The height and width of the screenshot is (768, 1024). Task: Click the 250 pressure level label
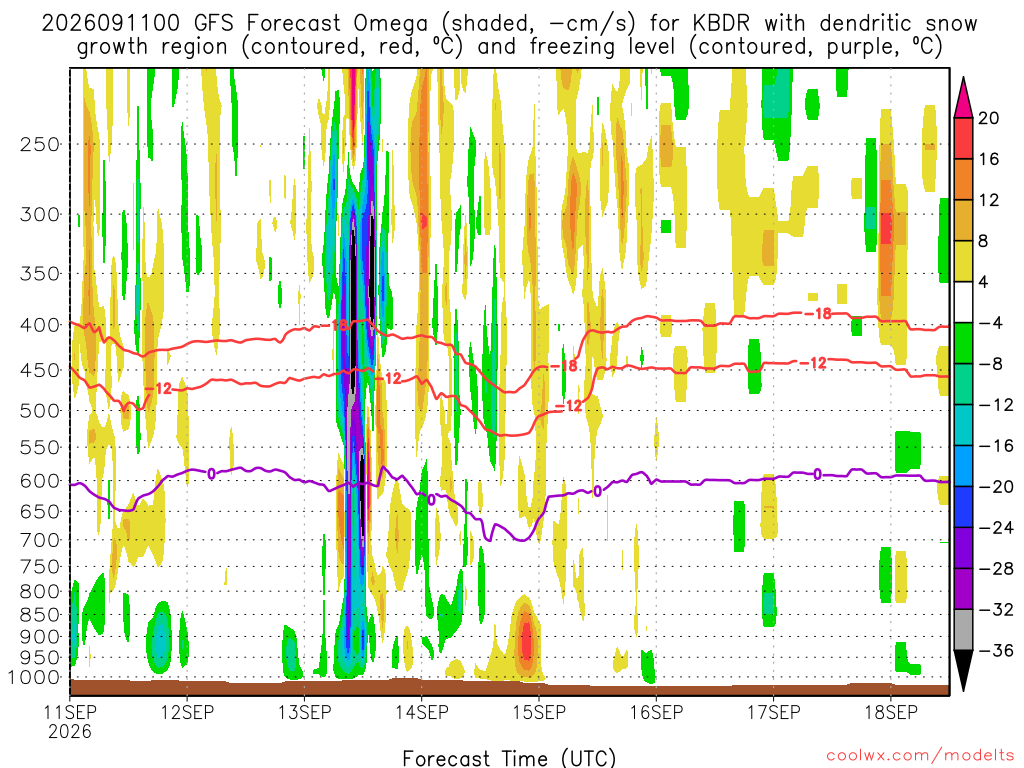(x=40, y=144)
